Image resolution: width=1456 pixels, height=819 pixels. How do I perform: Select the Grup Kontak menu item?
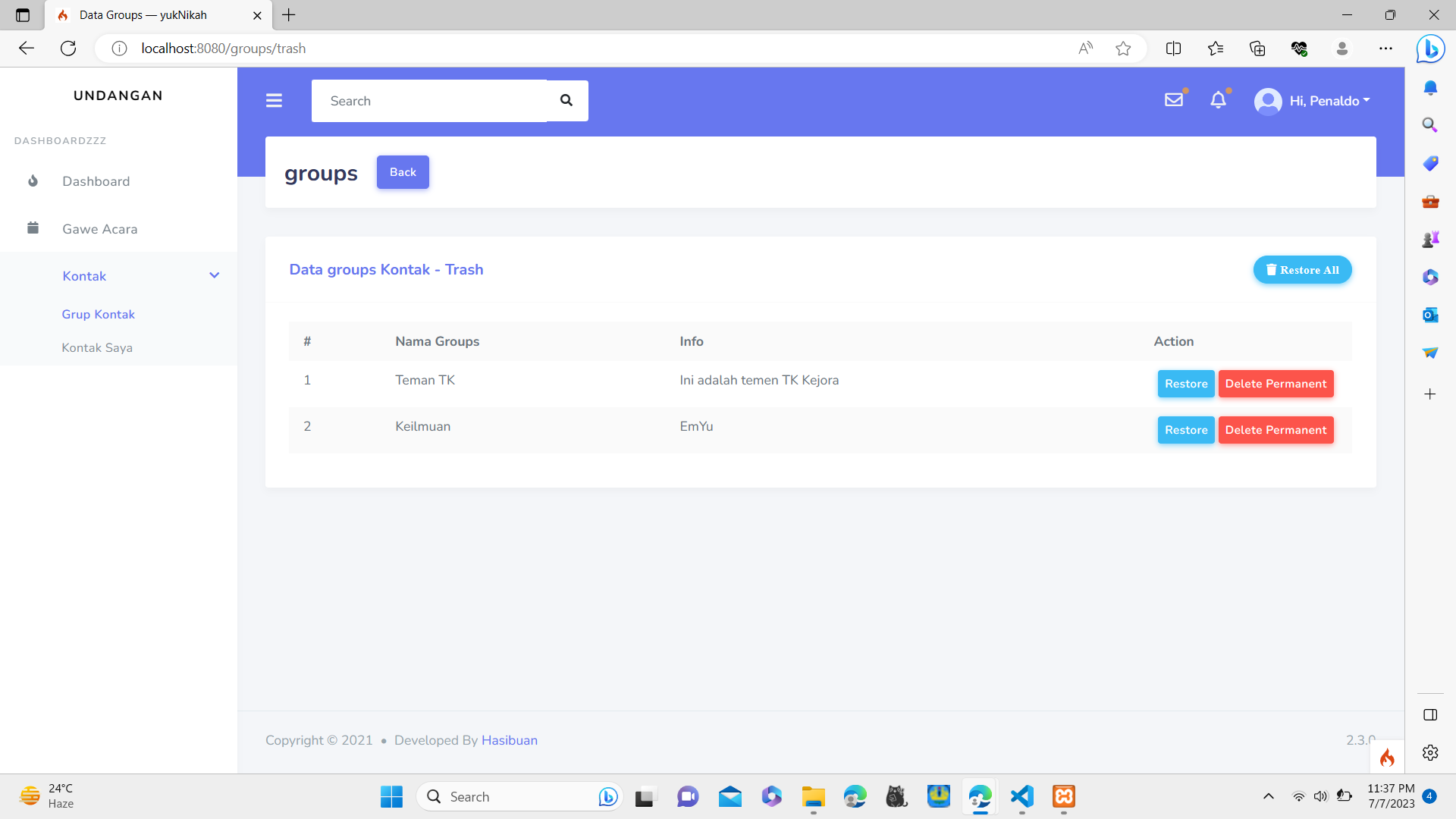coord(98,314)
